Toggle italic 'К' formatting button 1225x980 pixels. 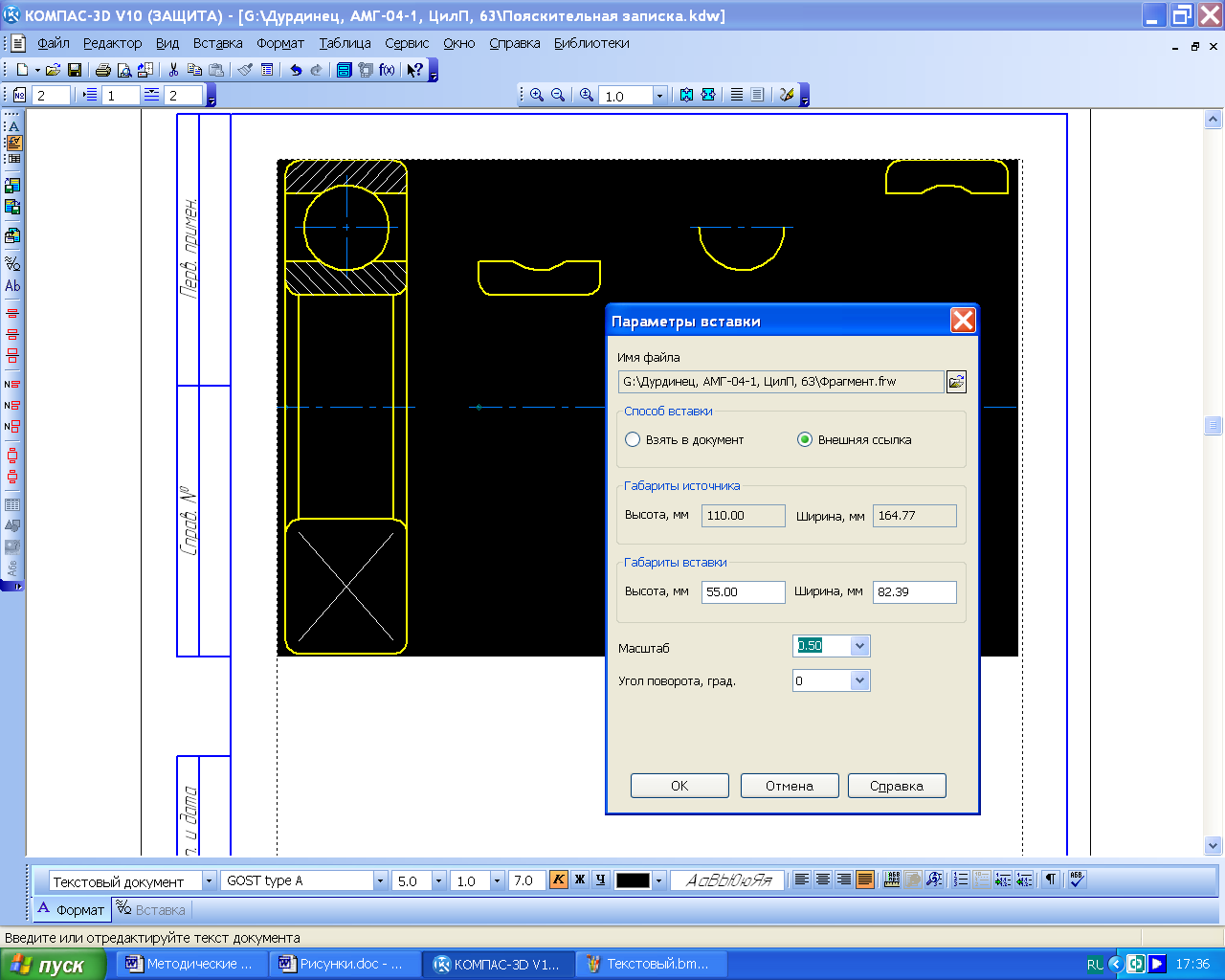[x=559, y=880]
